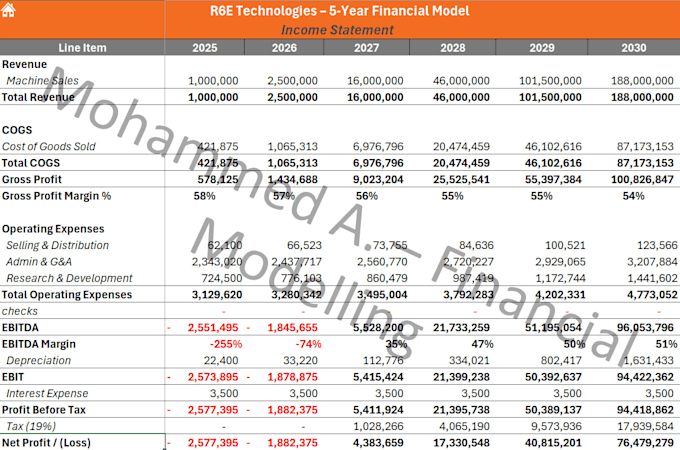The image size is (680, 450).
Task: Click Net Profit 2025 negative value 2,577,395
Action: click(x=213, y=443)
